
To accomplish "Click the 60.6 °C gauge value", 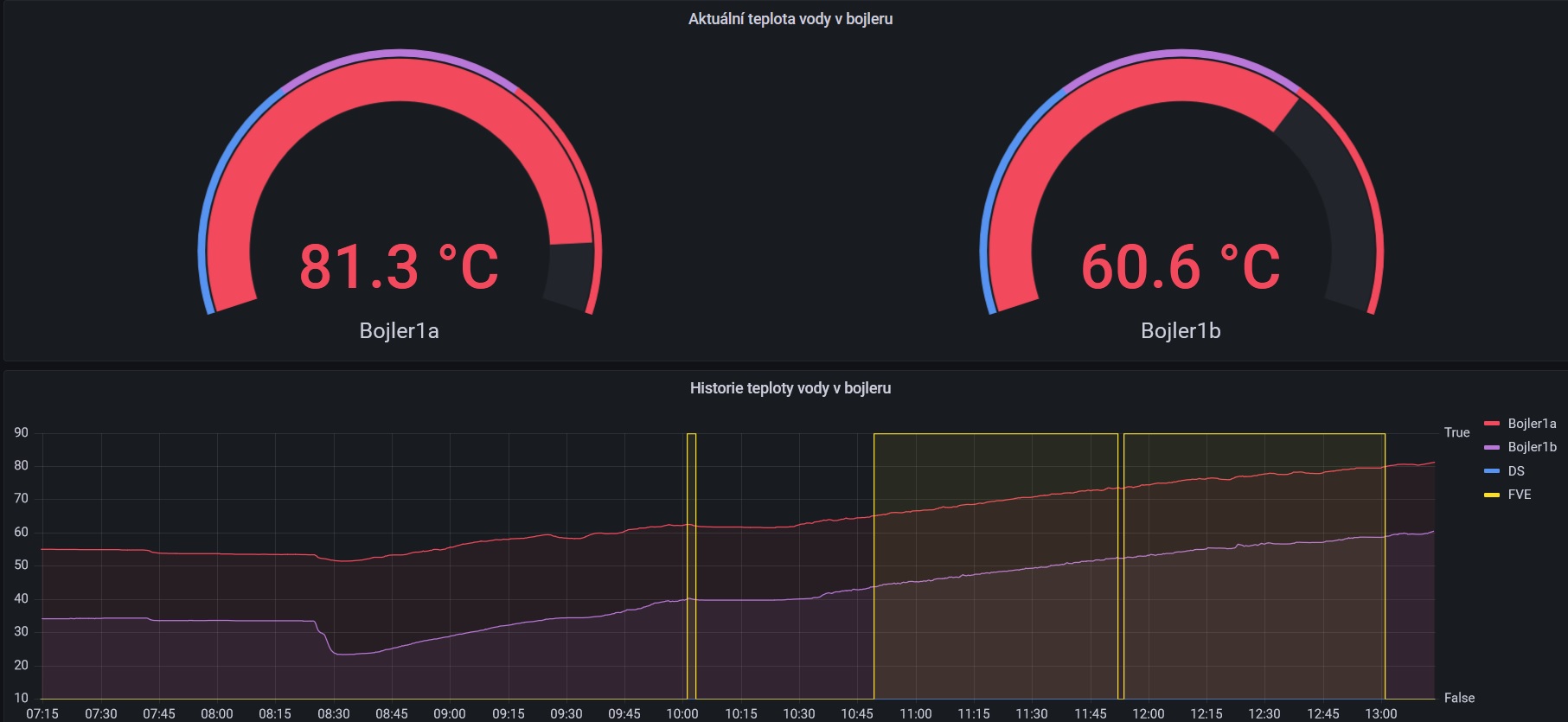I will pos(1181,266).
